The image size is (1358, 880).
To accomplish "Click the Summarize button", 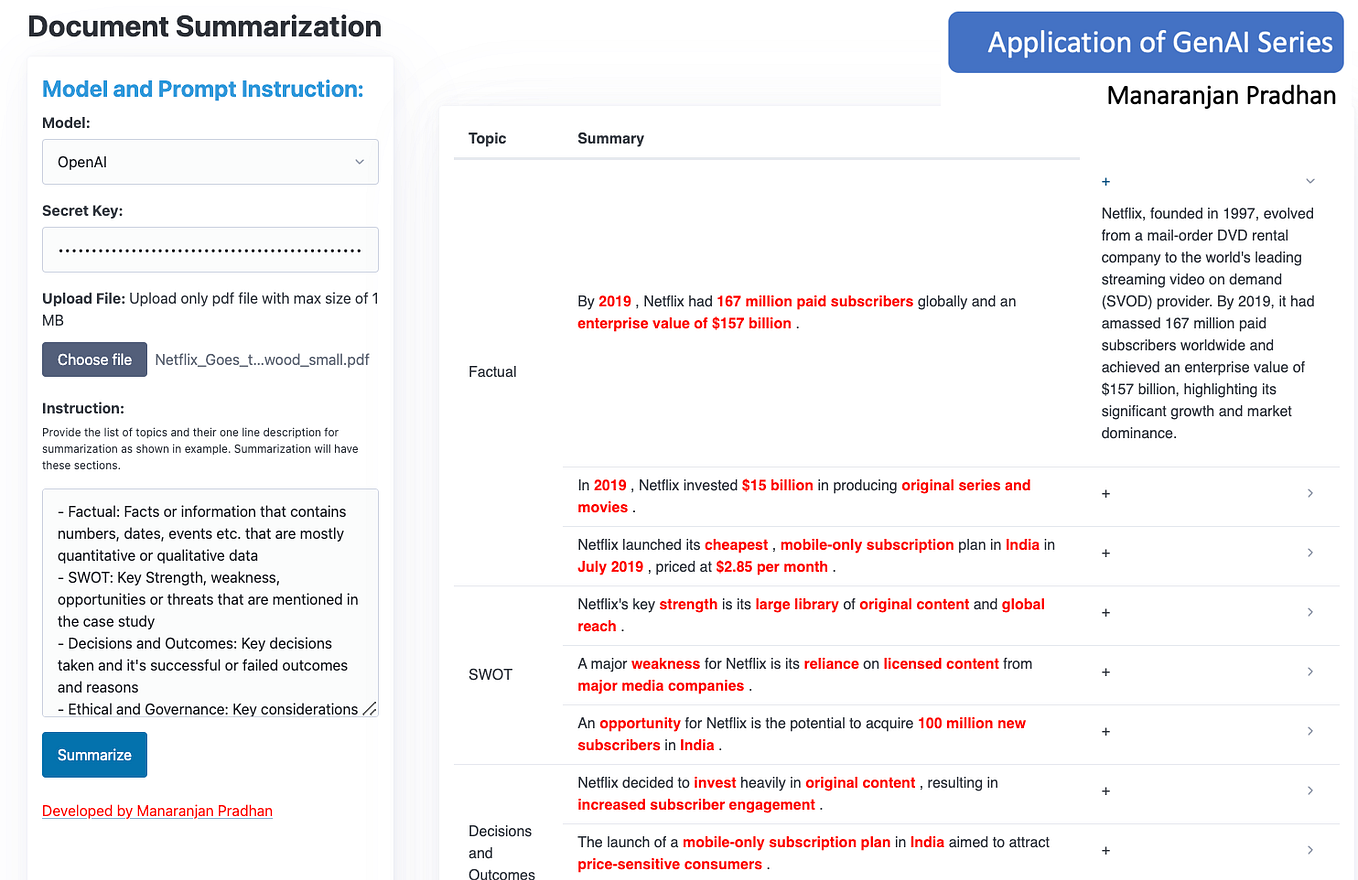I will (94, 754).
